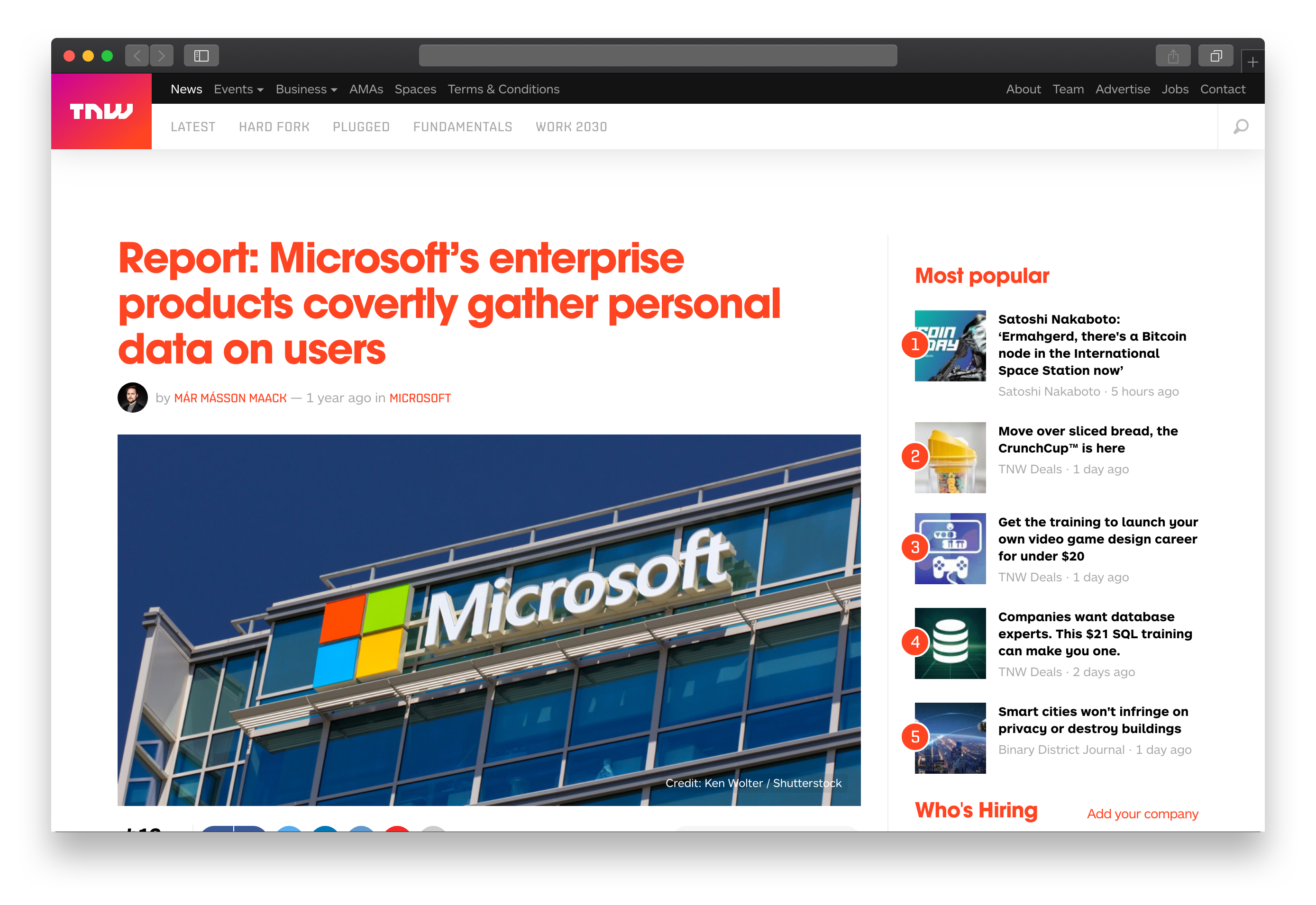Go back with browser back arrow
This screenshot has width=1316, height=905.
(137, 55)
